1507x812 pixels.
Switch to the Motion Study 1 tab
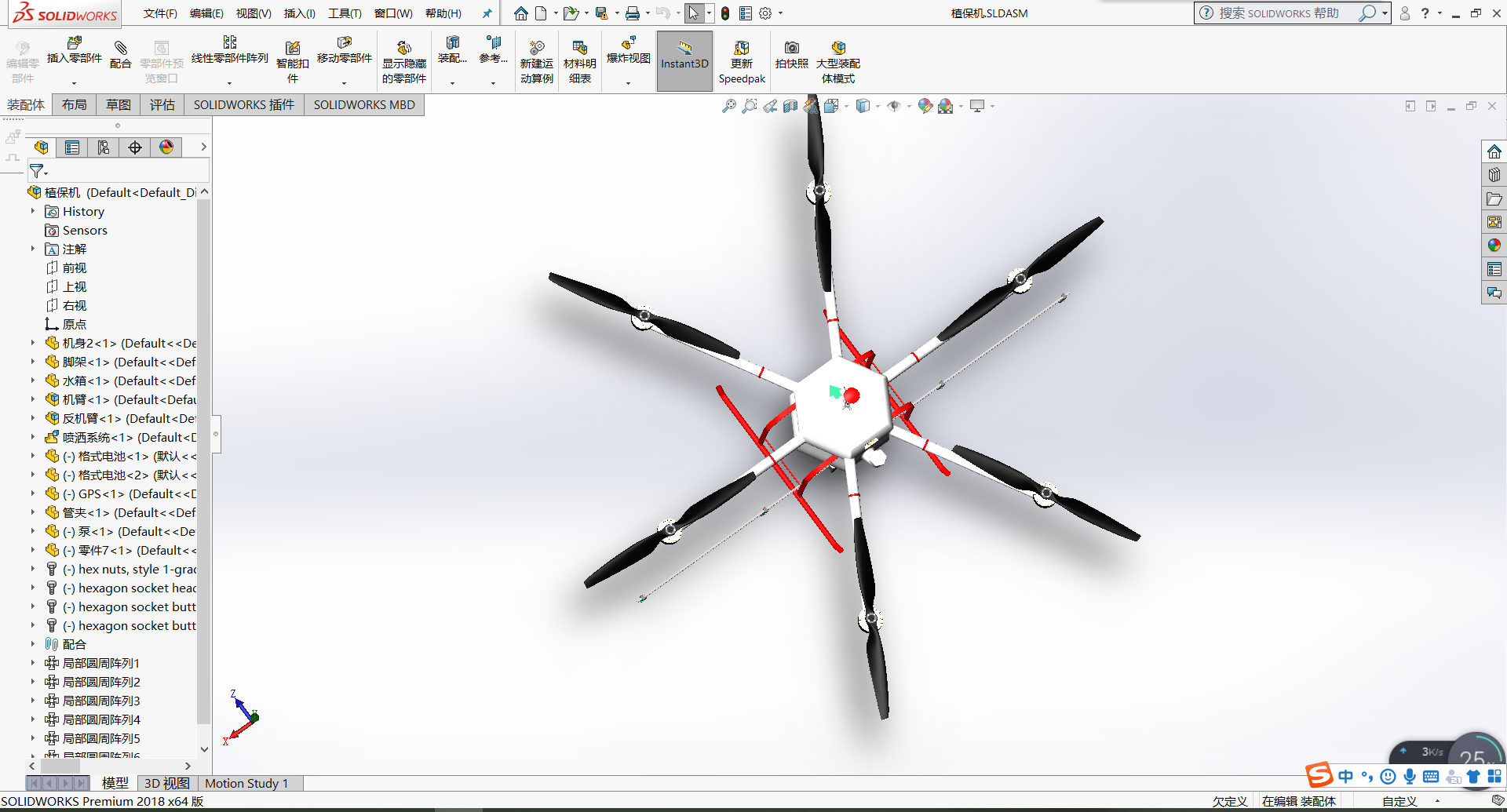246,783
